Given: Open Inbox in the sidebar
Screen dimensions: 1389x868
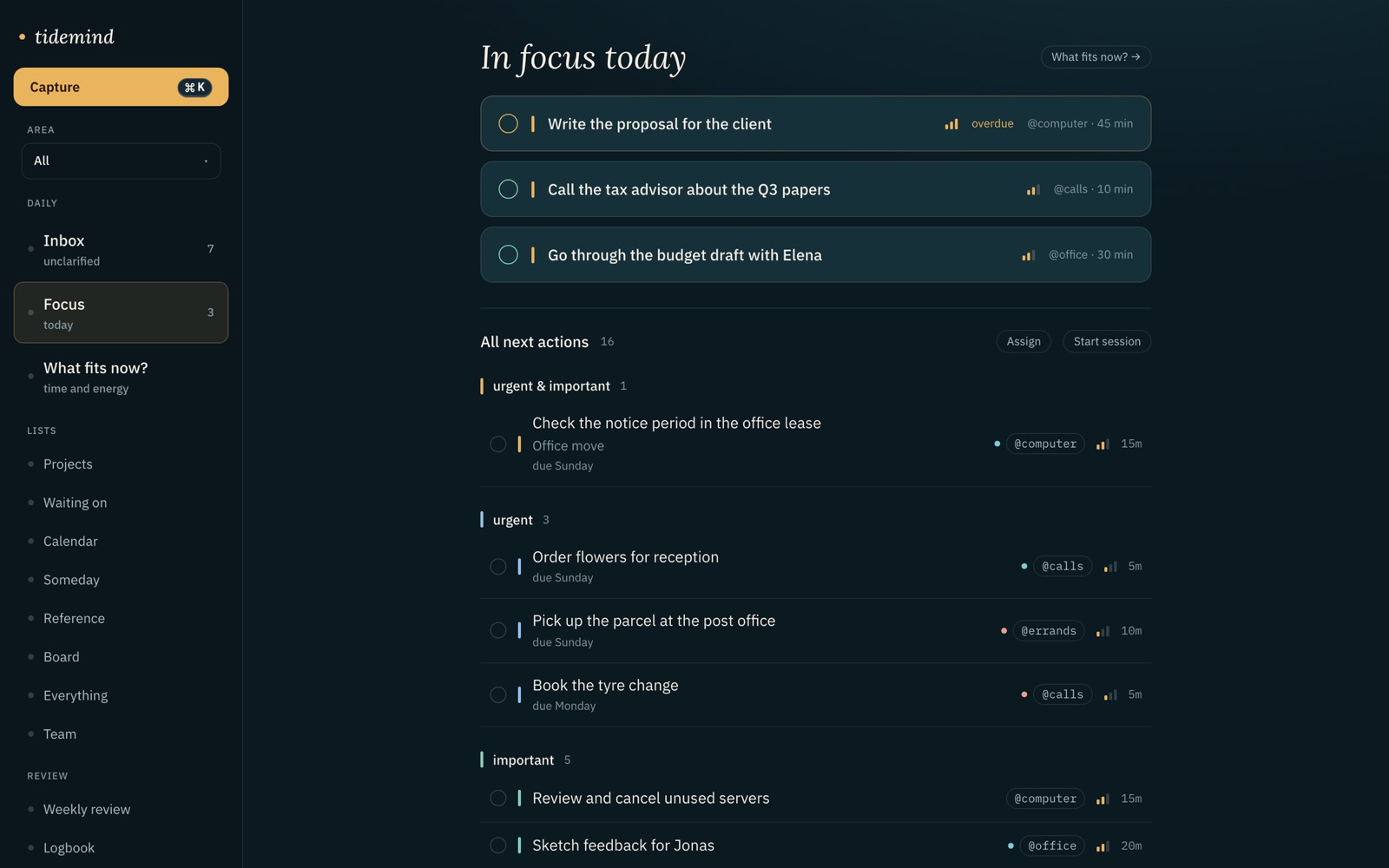Looking at the screenshot, I should 121,249.
